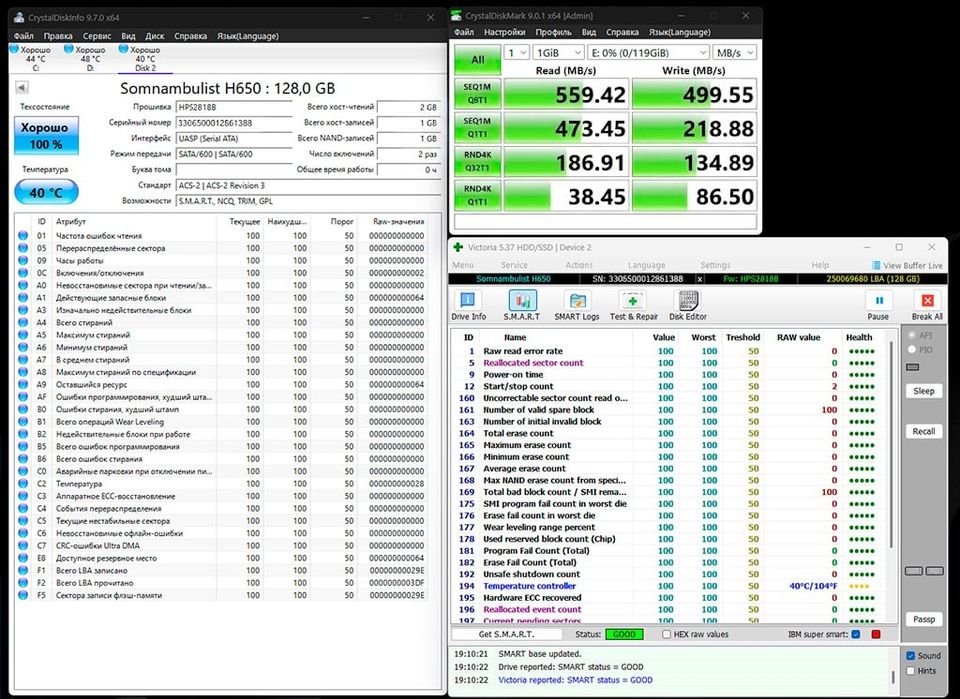Click the Sleep button in Victoria
This screenshot has width=960, height=699.
click(x=923, y=391)
